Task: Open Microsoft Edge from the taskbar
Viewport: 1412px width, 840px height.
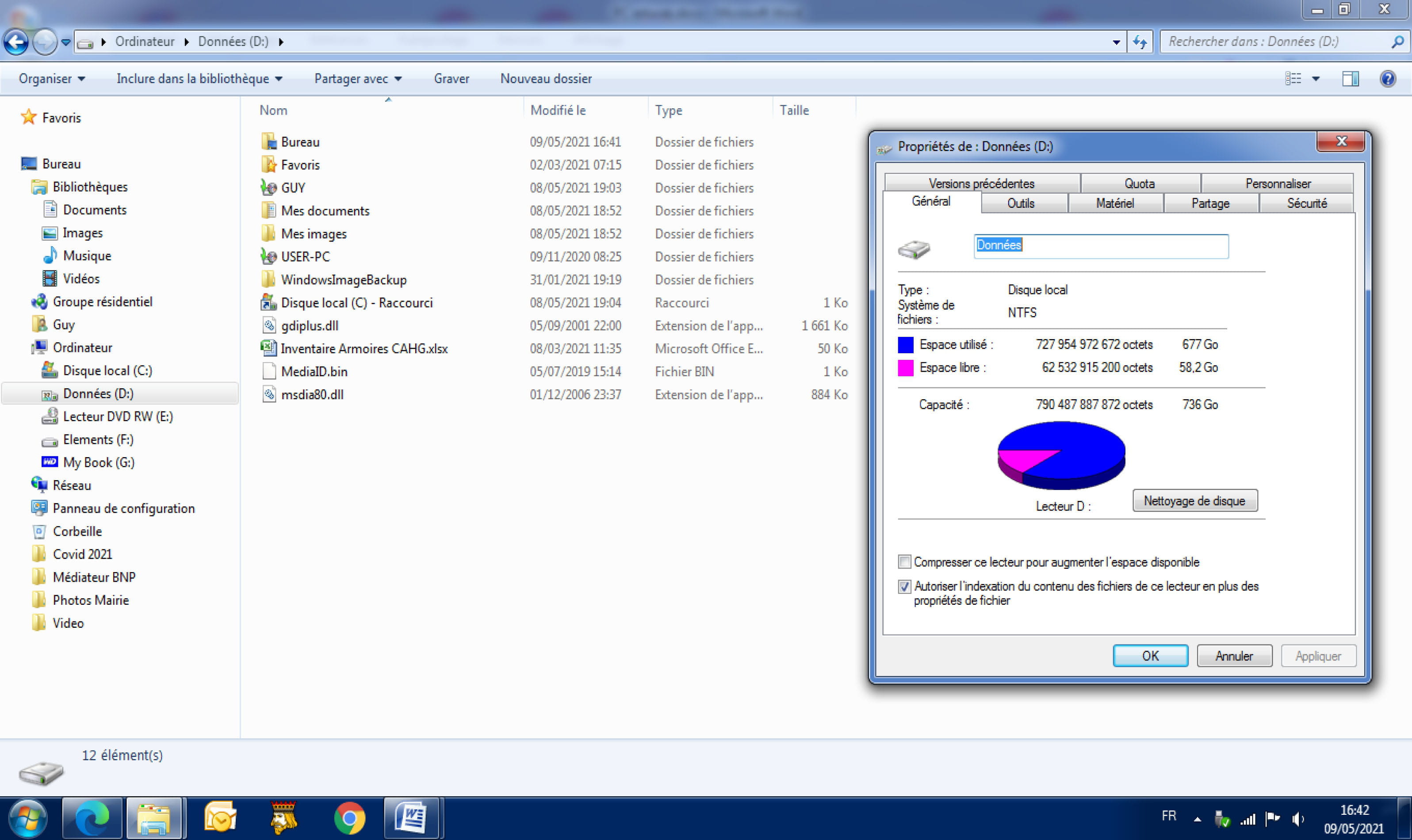Action: coord(92,818)
